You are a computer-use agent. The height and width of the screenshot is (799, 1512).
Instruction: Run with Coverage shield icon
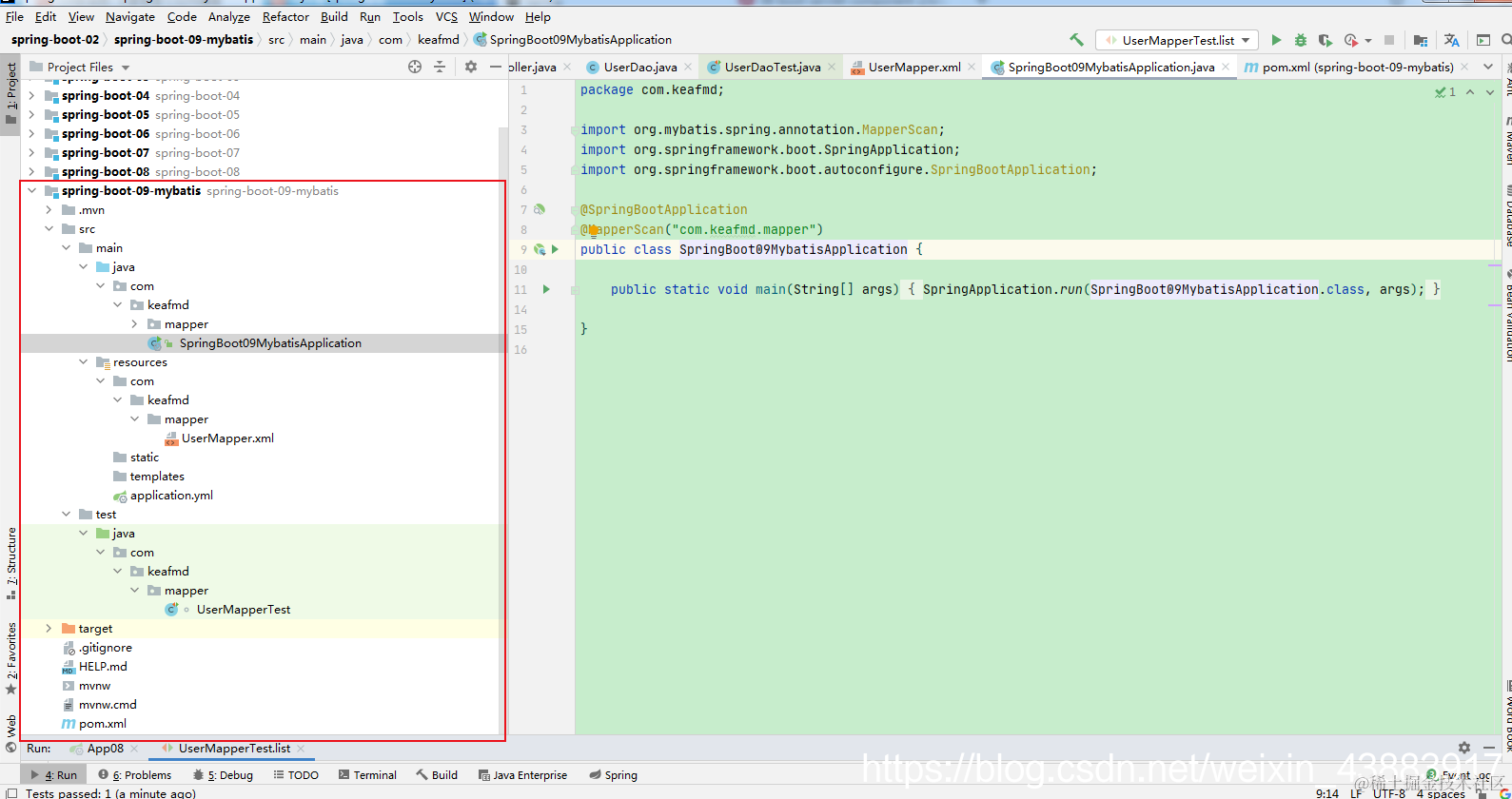[x=1325, y=40]
